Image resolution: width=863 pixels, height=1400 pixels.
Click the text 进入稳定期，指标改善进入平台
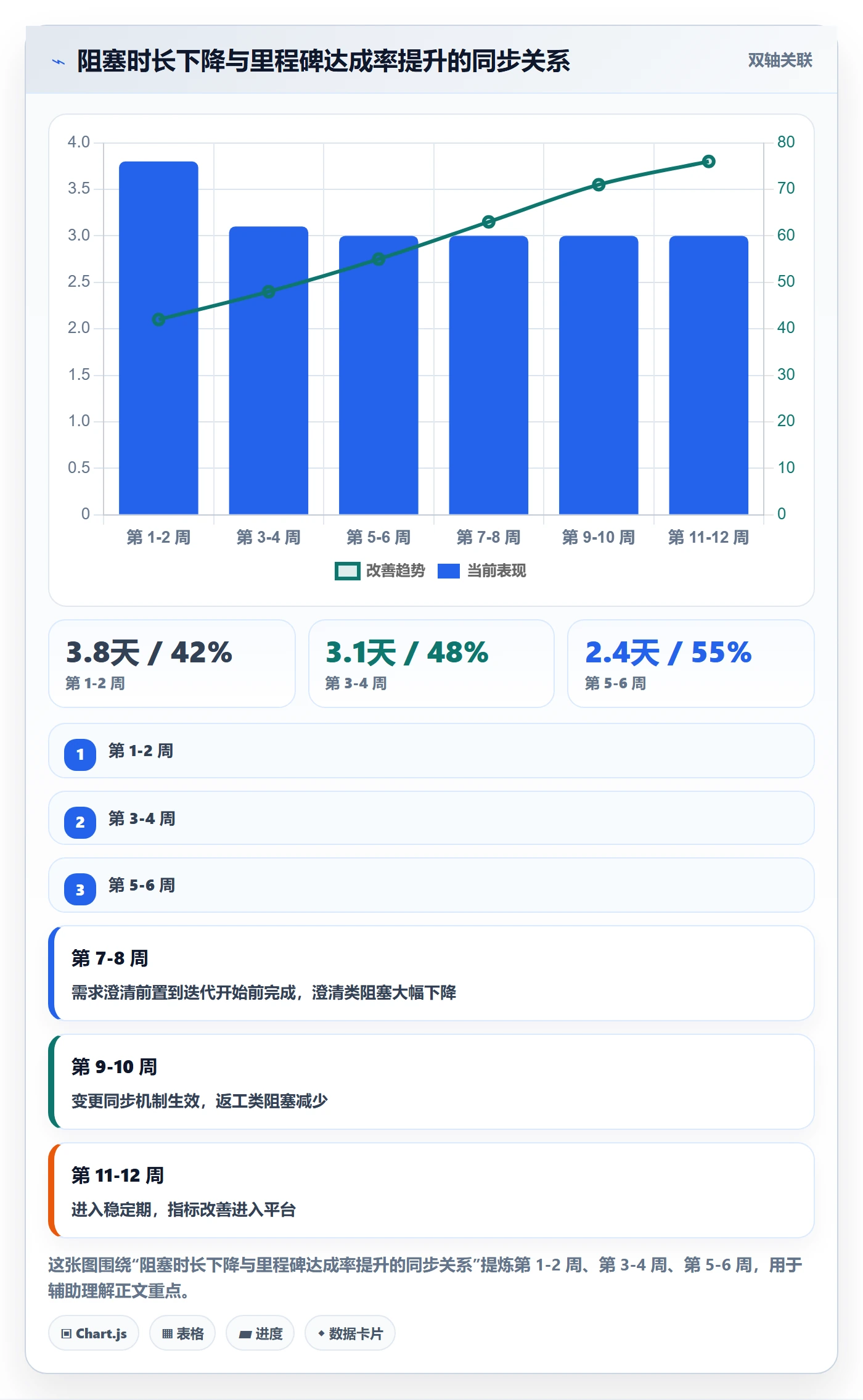184,1210
